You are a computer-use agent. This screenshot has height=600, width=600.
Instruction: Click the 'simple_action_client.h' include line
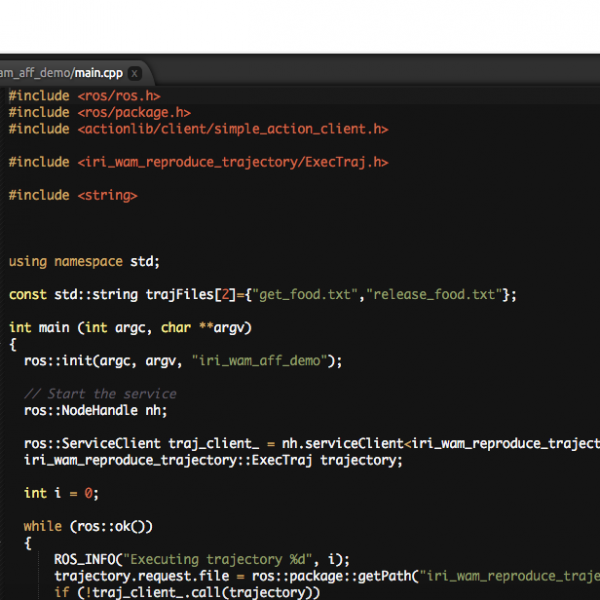(x=199, y=129)
